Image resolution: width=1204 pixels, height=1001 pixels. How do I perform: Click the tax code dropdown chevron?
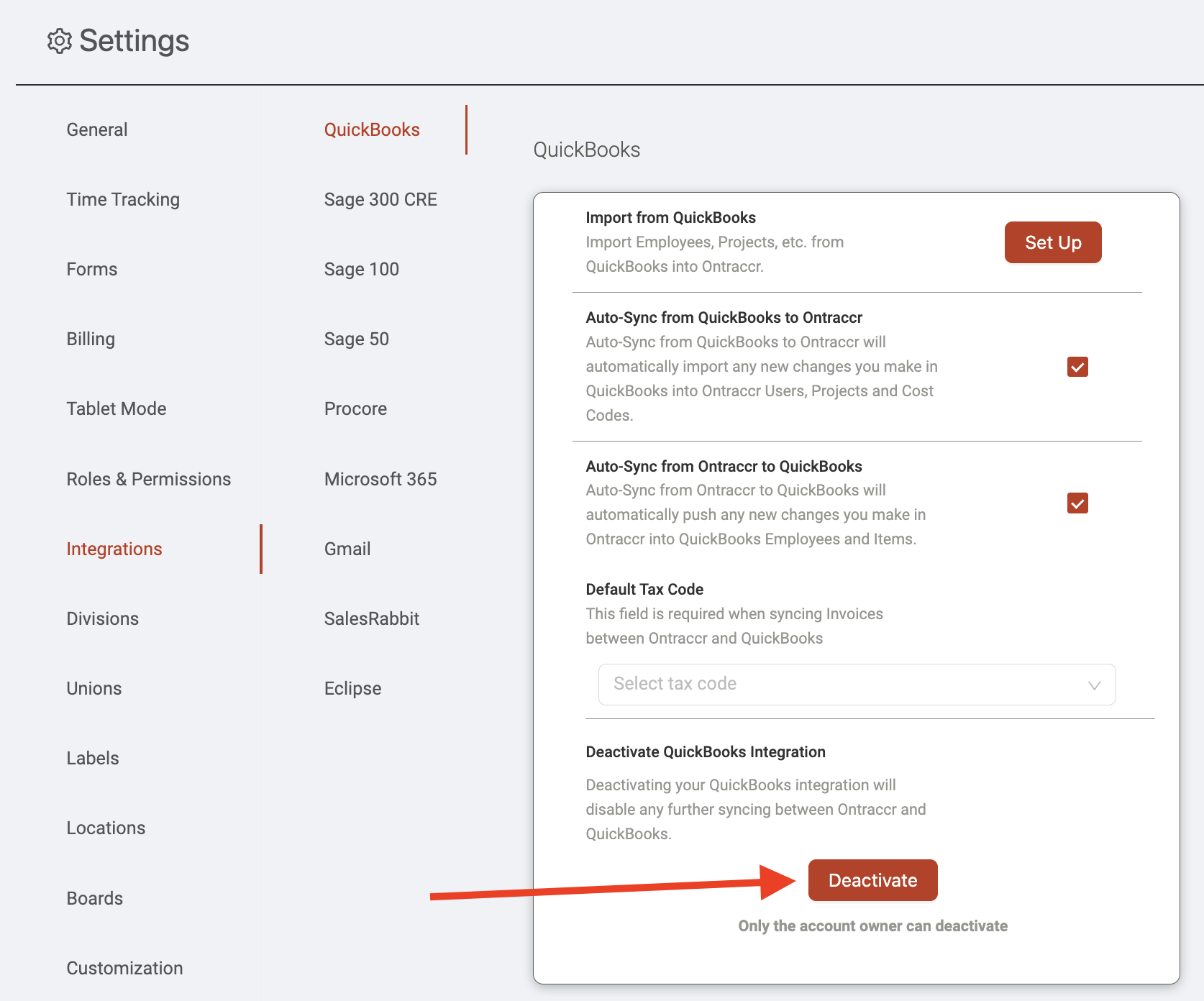[1094, 685]
